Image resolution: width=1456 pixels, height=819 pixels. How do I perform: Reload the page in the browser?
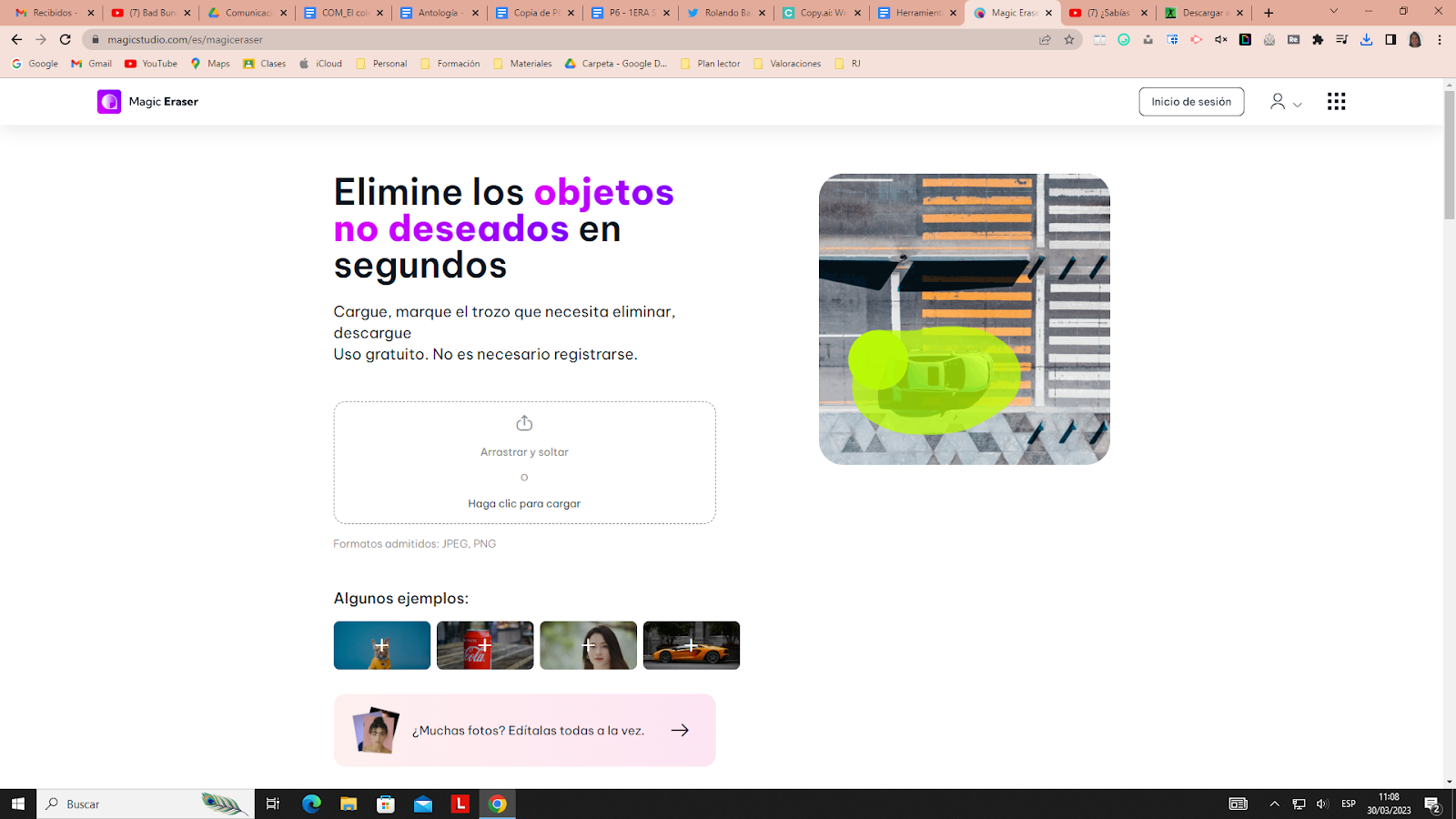click(66, 40)
